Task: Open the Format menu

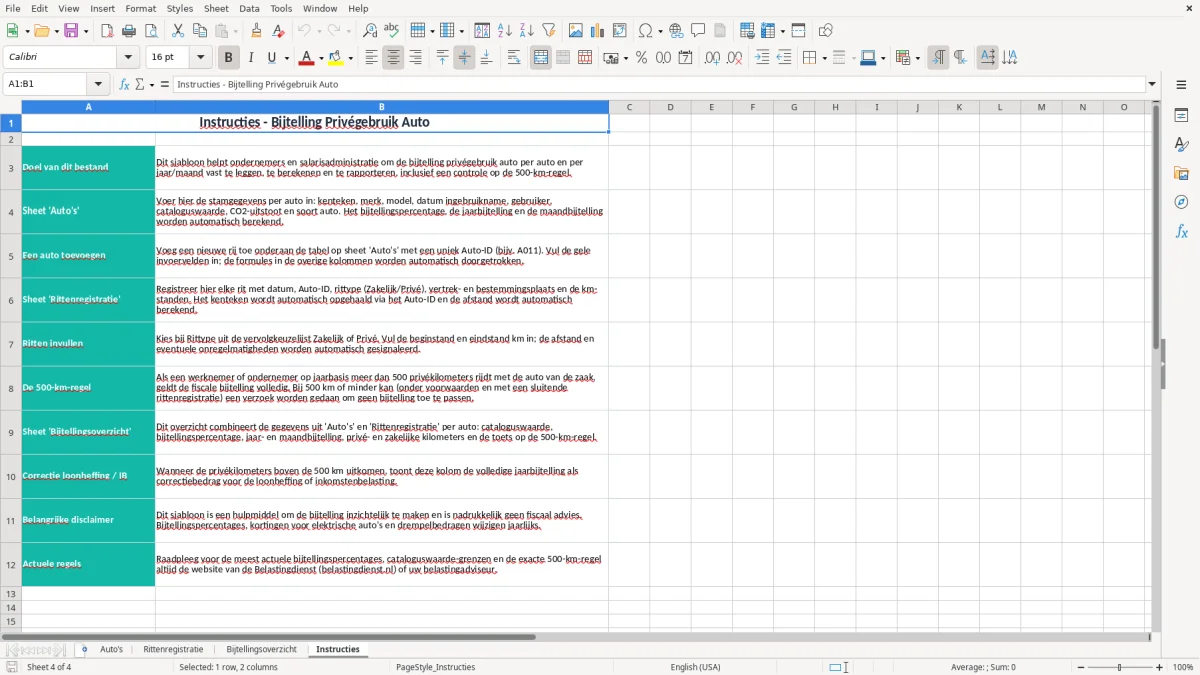Action: point(140,8)
